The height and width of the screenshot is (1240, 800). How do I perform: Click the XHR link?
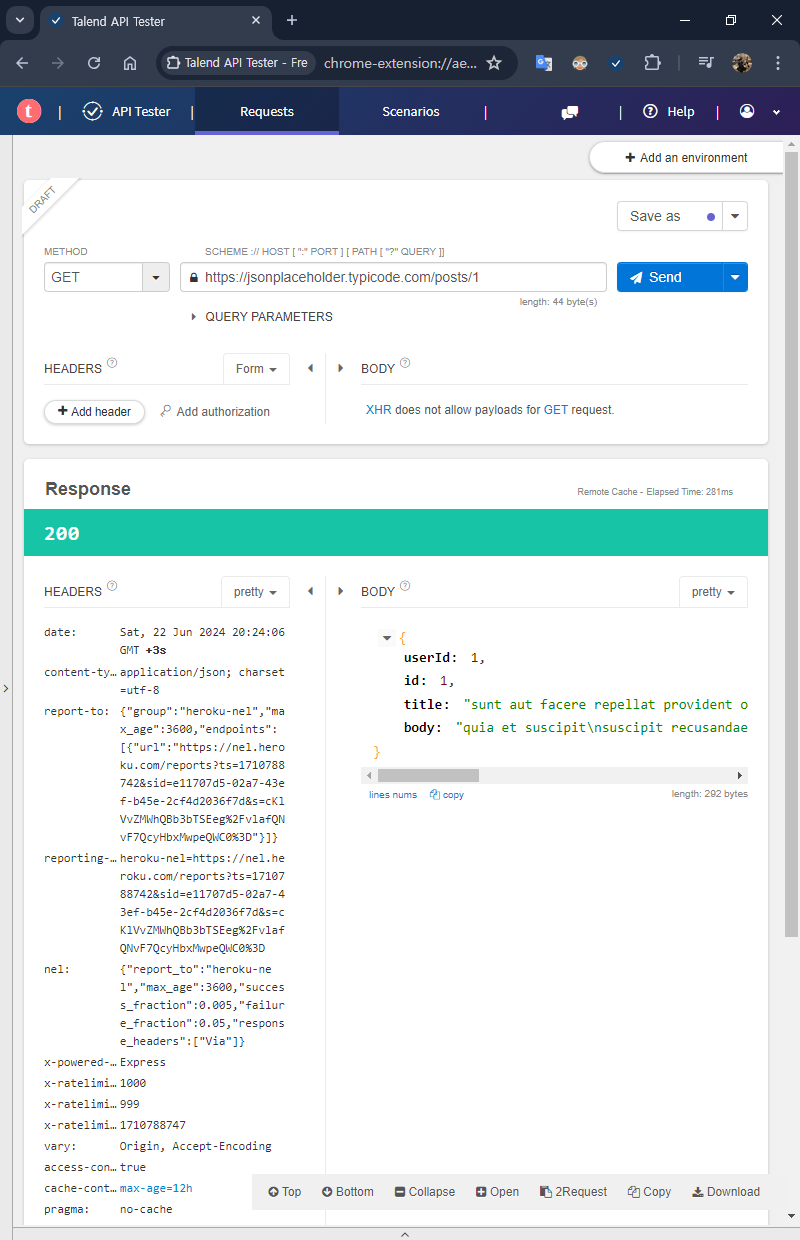coord(378,410)
